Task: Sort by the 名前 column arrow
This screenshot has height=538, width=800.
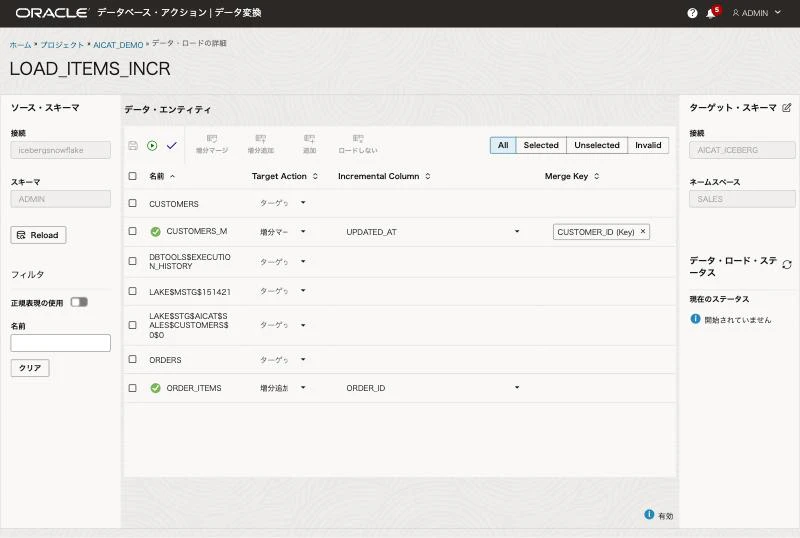Action: (x=172, y=176)
